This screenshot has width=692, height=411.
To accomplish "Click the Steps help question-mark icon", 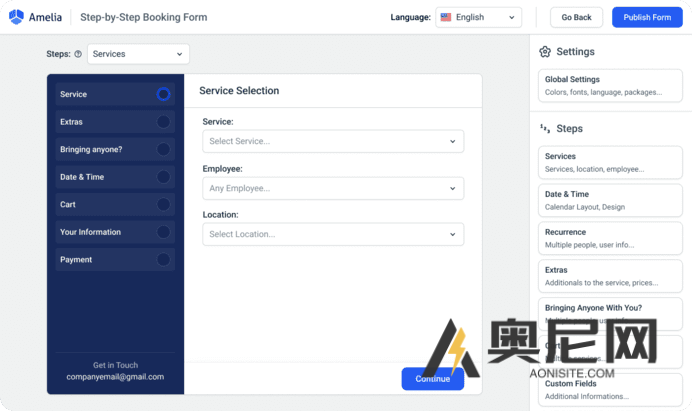I will pyautogui.click(x=78, y=54).
